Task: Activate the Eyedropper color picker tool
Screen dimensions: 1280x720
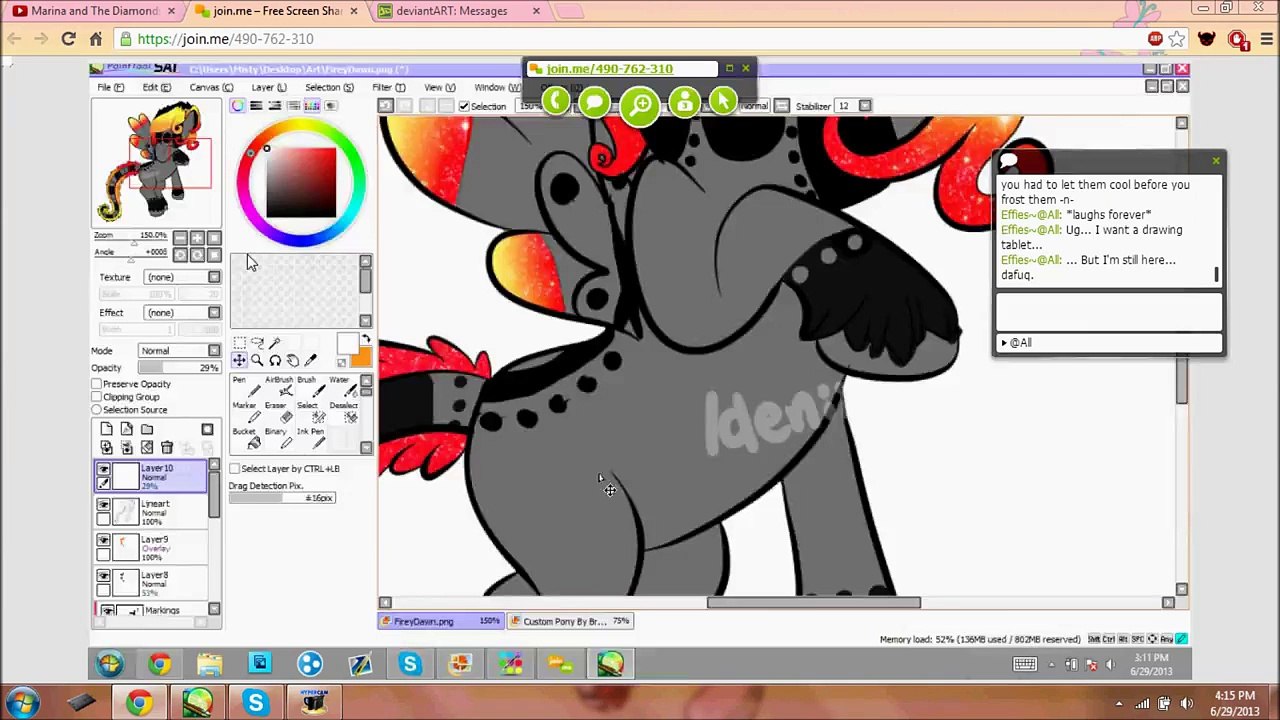Action: 311,361
